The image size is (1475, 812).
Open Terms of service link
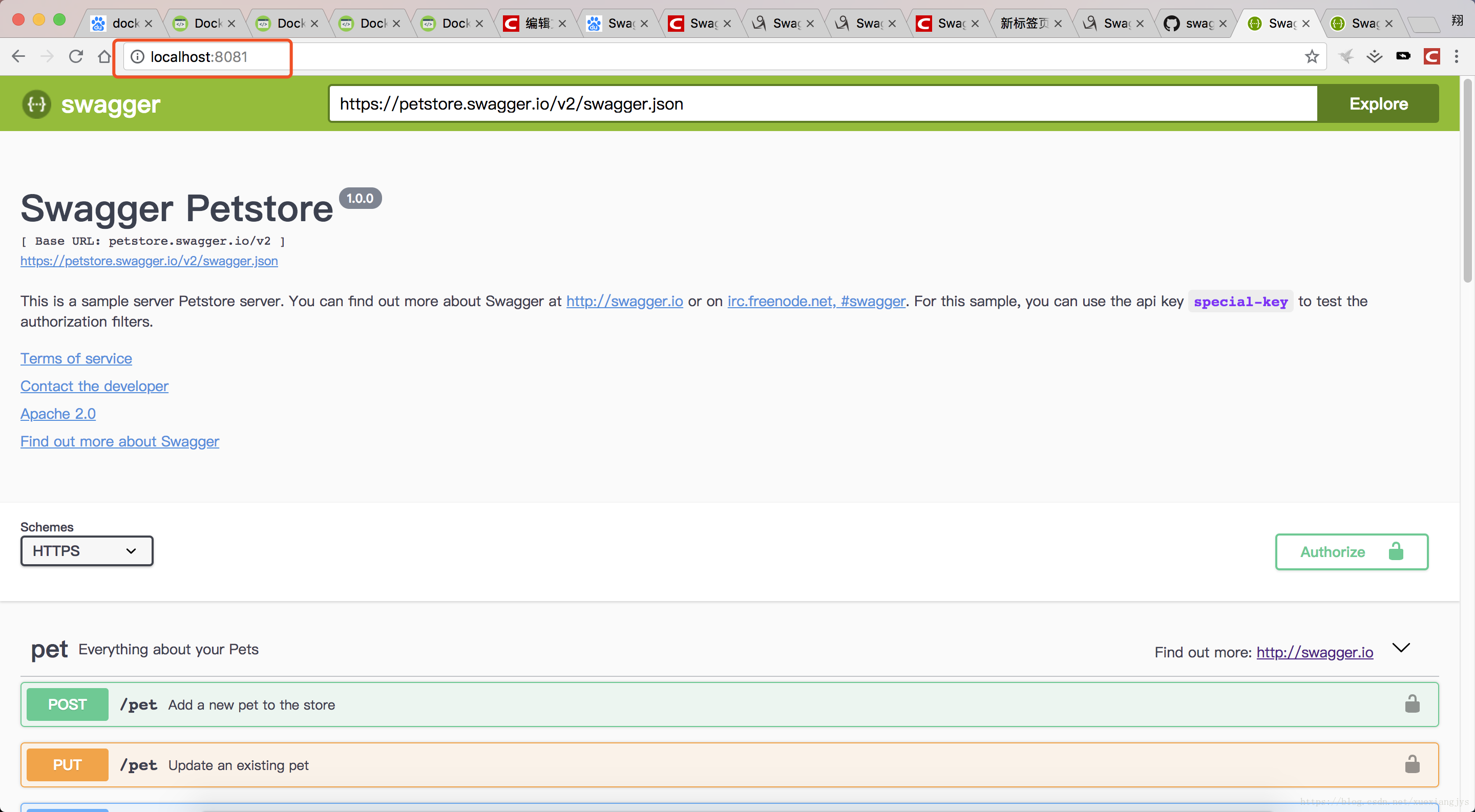pyautogui.click(x=76, y=358)
